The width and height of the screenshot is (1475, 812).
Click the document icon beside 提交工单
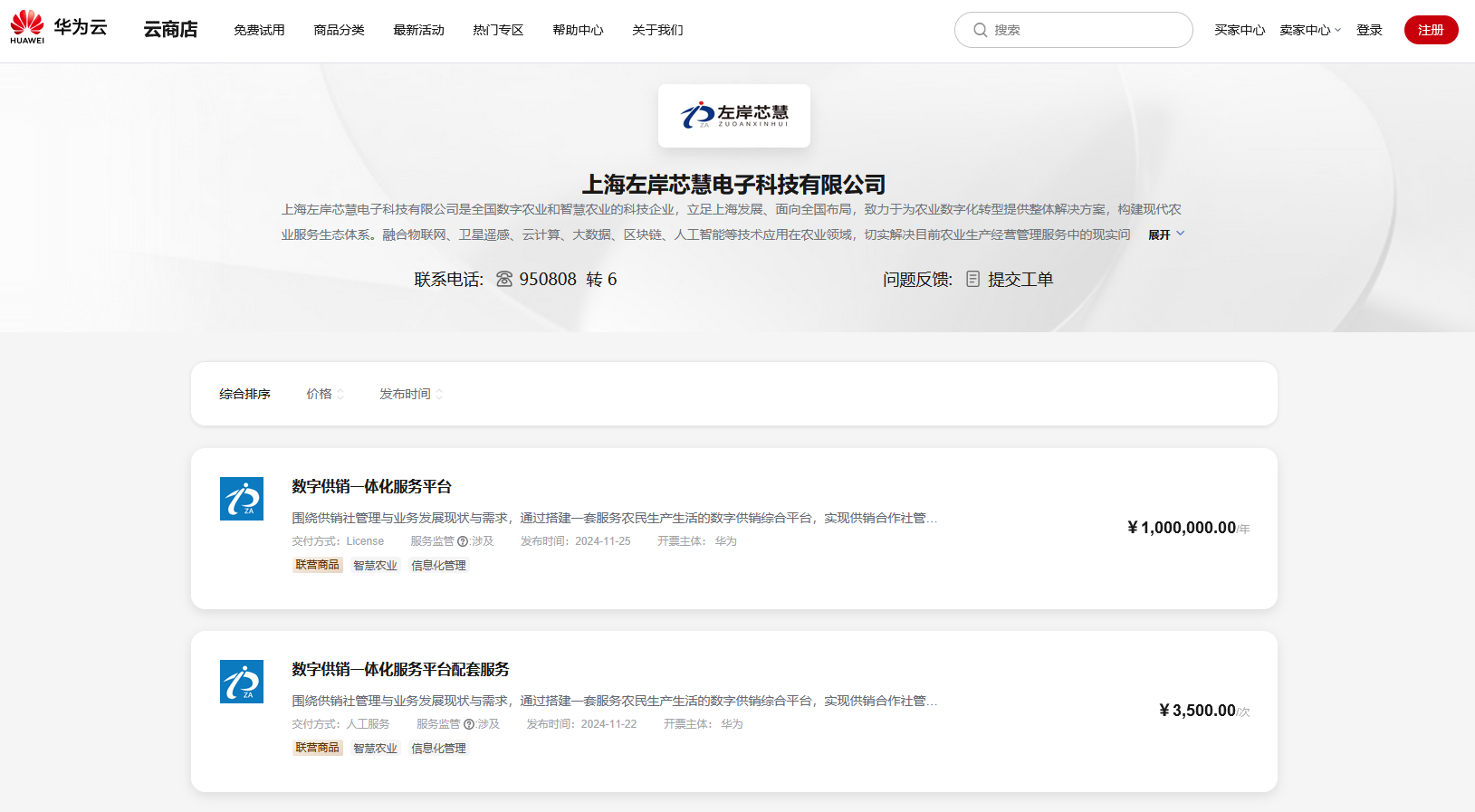972,279
